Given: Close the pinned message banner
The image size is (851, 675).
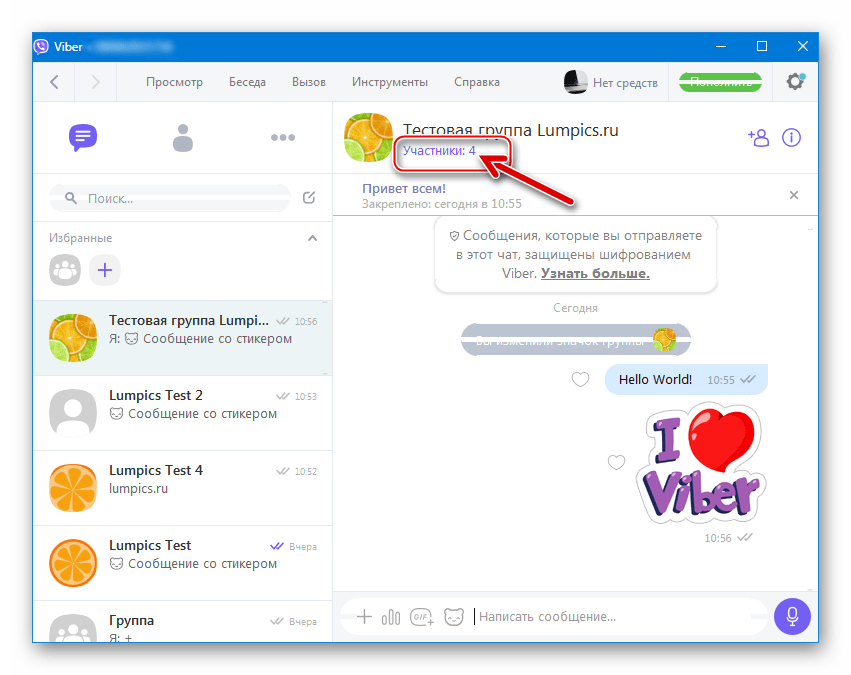Looking at the screenshot, I should point(793,195).
